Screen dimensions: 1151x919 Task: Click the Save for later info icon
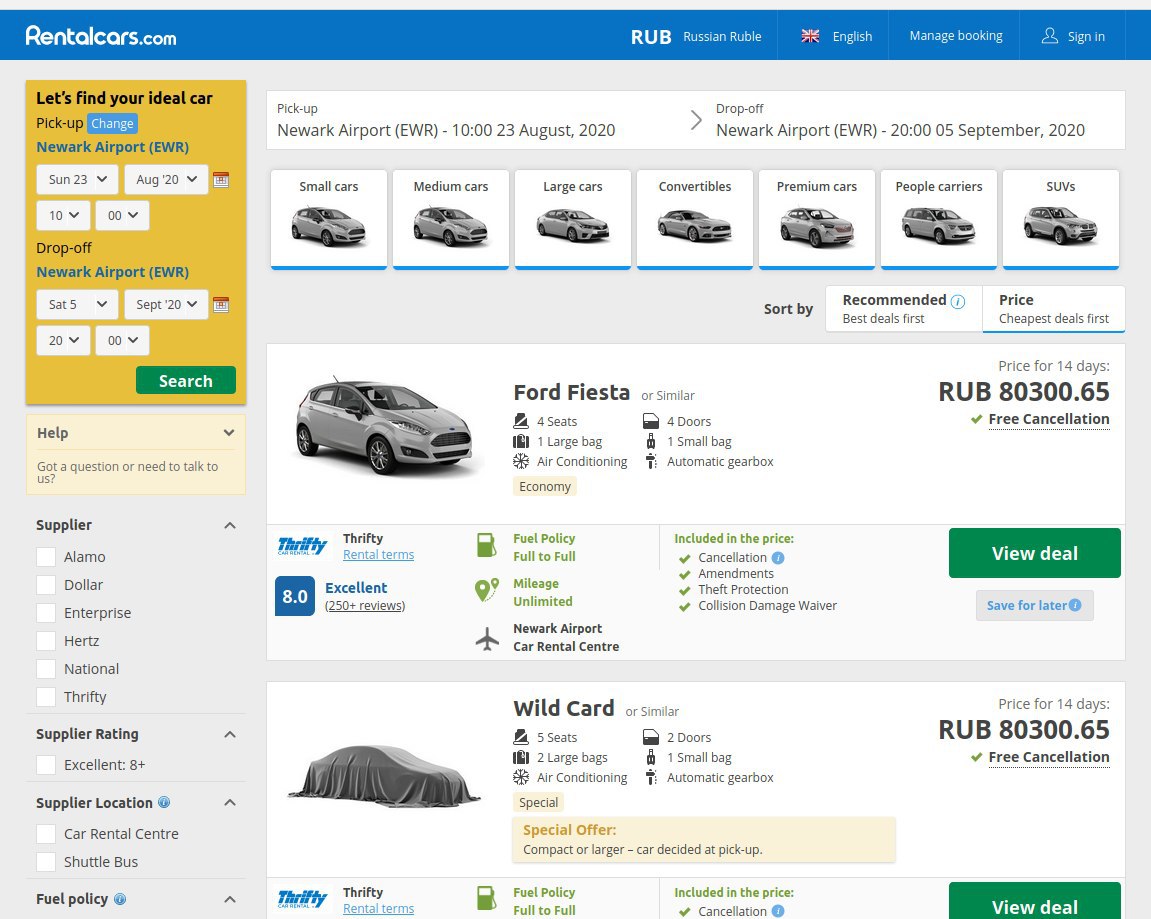click(x=1075, y=605)
